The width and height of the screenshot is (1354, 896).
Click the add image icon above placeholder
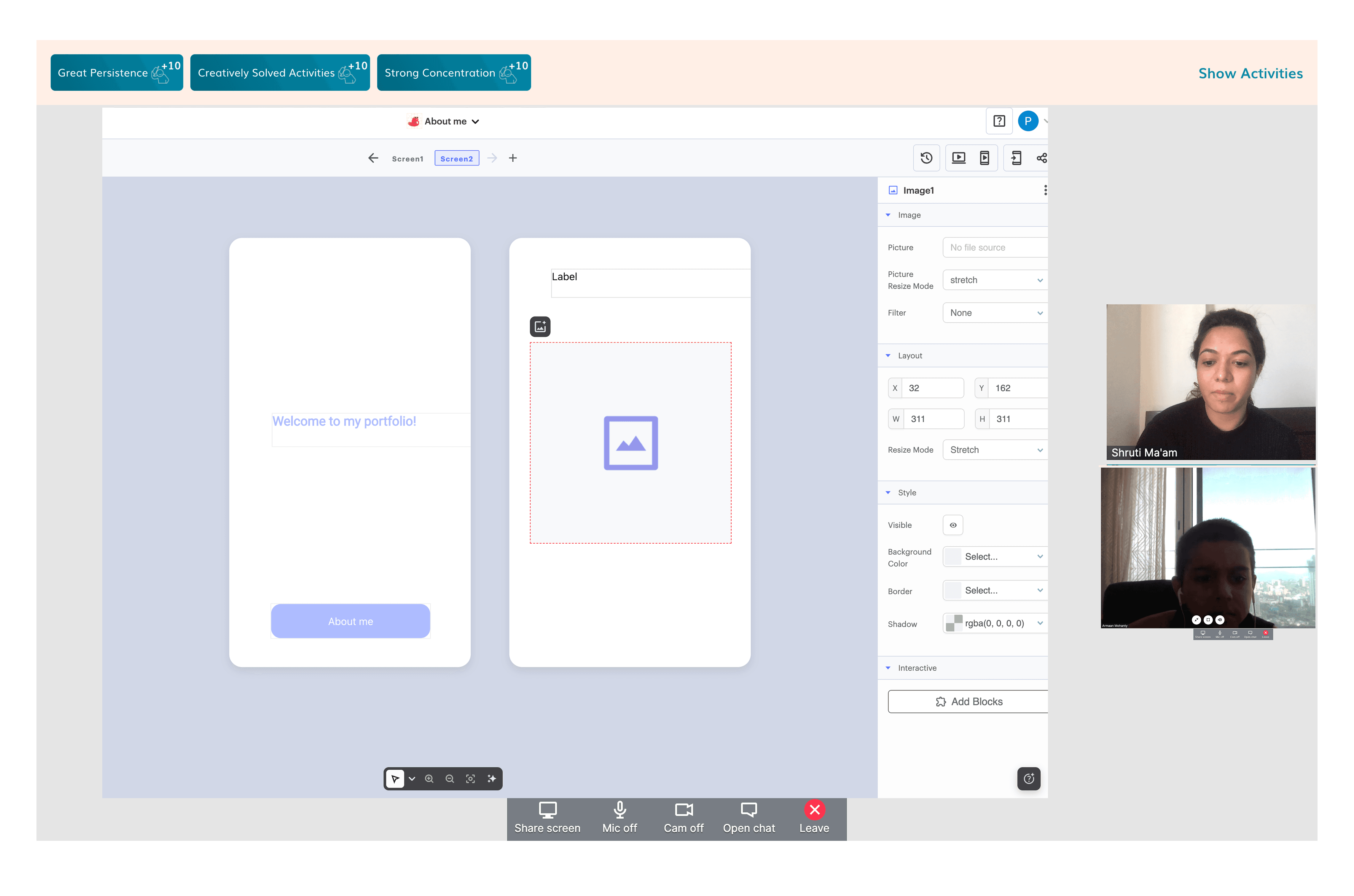[x=540, y=327]
